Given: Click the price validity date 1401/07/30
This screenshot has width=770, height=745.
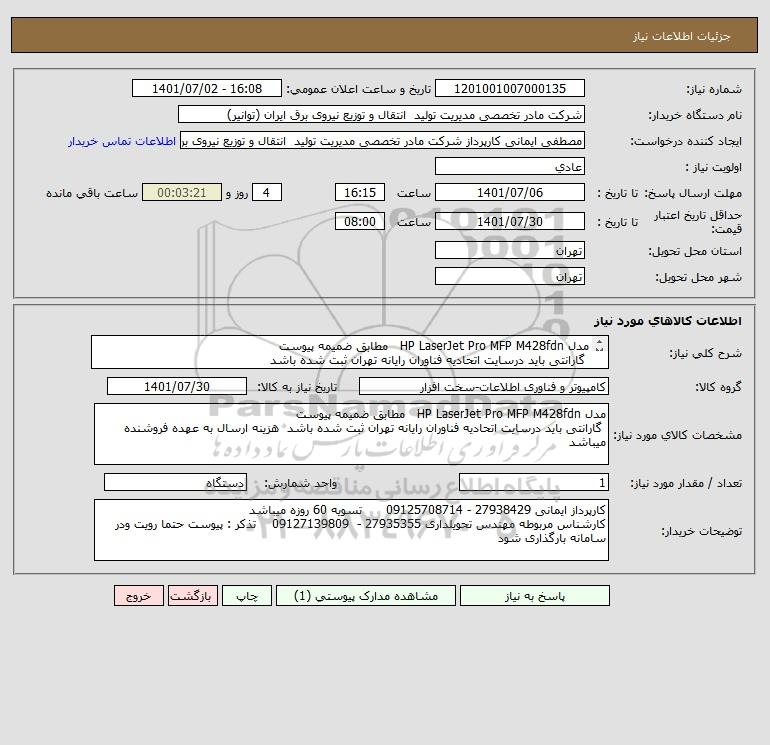Looking at the screenshot, I should point(510,221).
